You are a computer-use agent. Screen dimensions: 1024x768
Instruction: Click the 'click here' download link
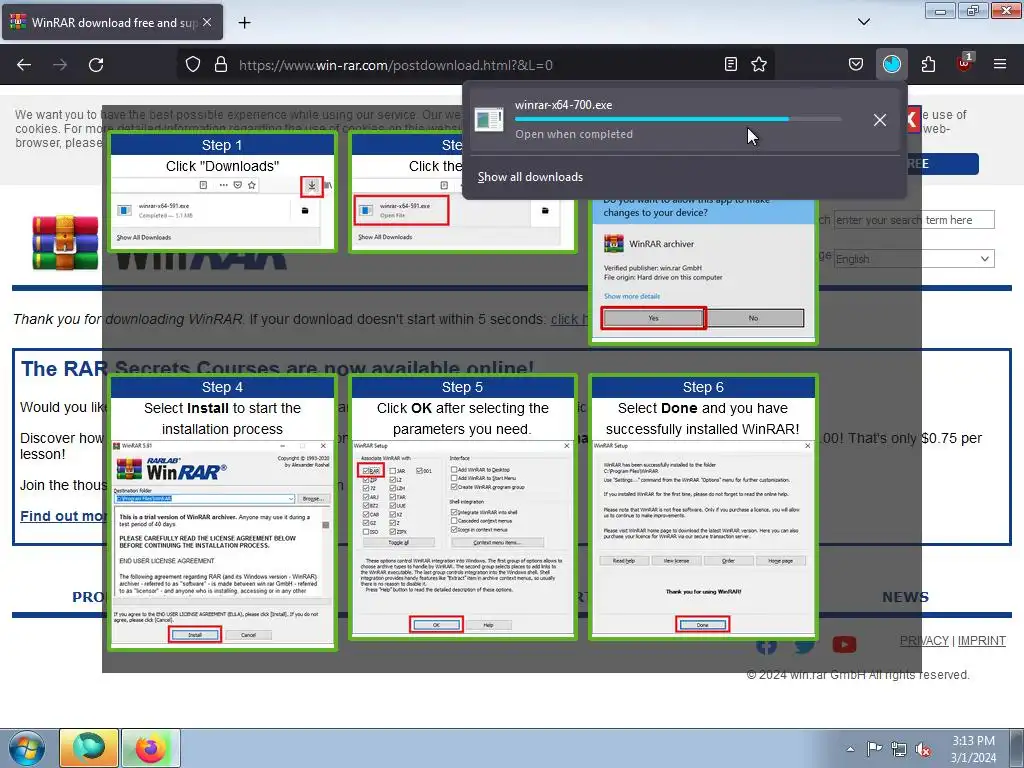pyautogui.click(x=569, y=319)
